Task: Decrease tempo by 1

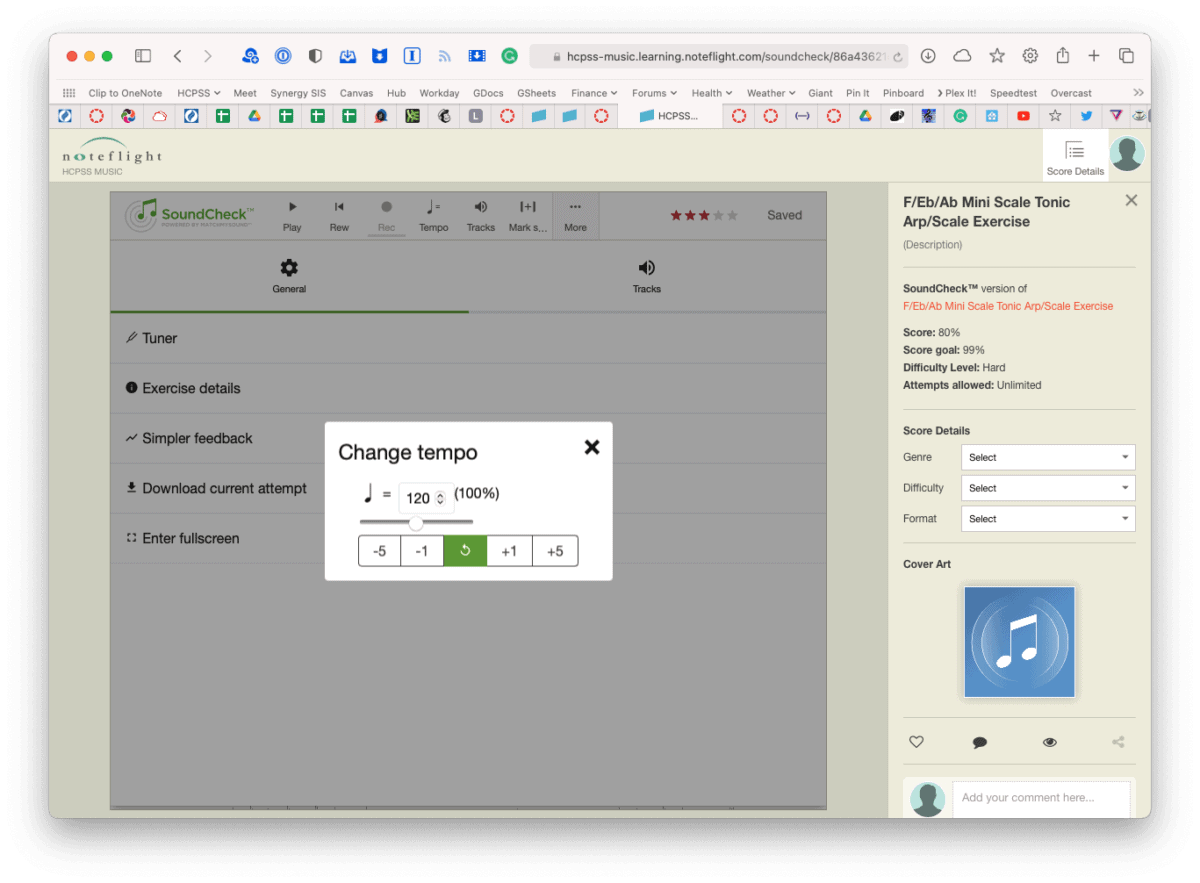Action: [422, 551]
